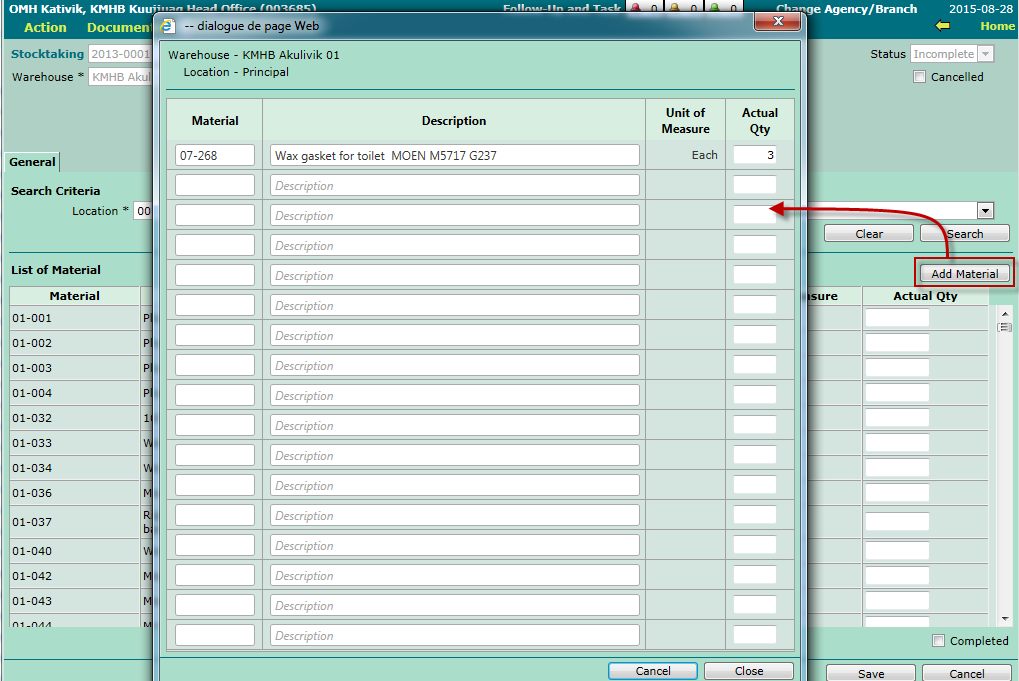Click the Actual Qty field showing 3
The height and width of the screenshot is (681, 1019).
[754, 155]
